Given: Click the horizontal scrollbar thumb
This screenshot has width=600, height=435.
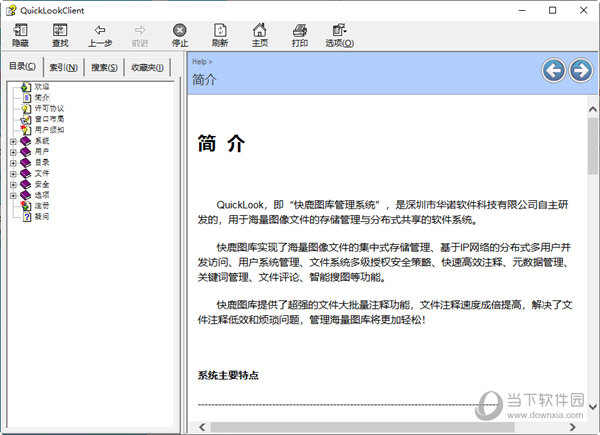Looking at the screenshot, I should click(362, 427).
